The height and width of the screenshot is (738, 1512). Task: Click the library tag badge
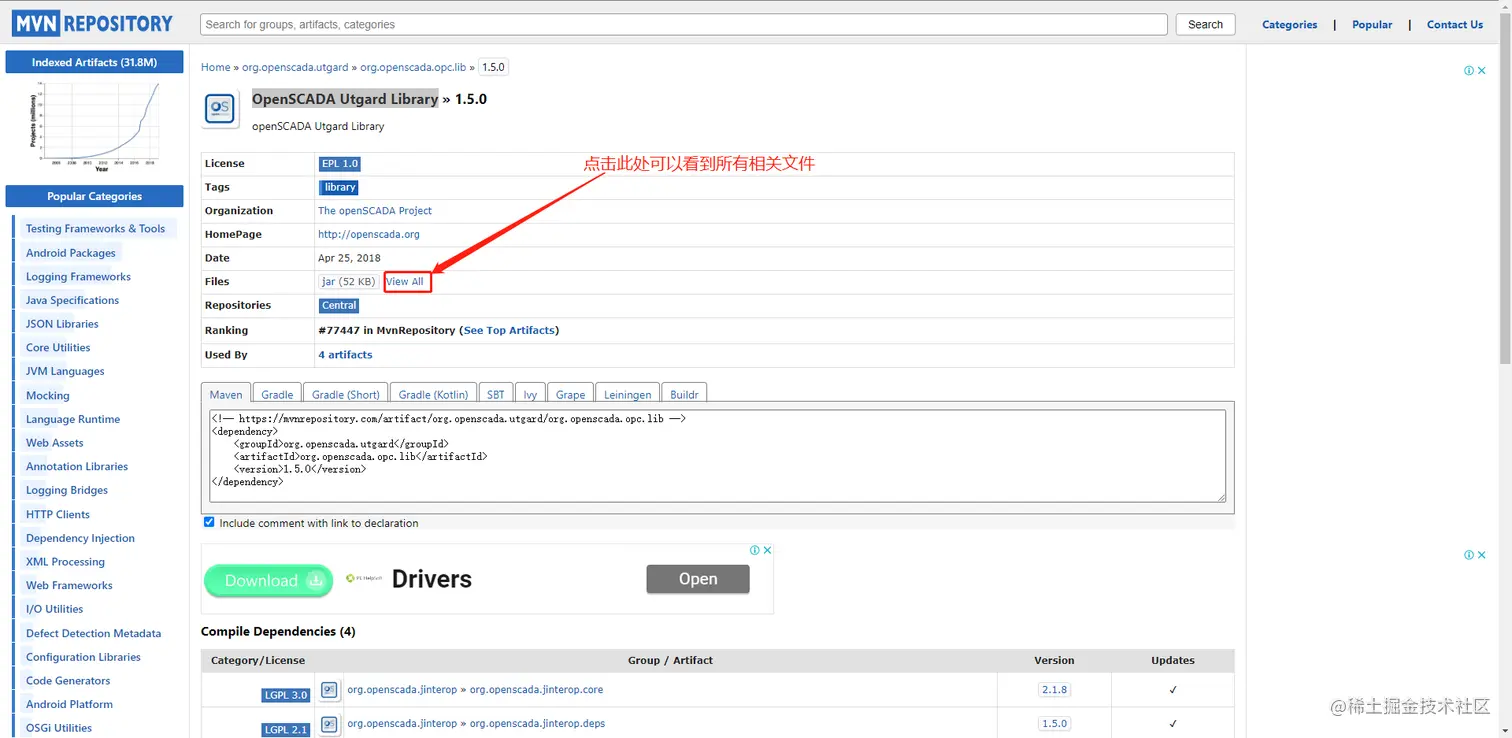click(339, 187)
